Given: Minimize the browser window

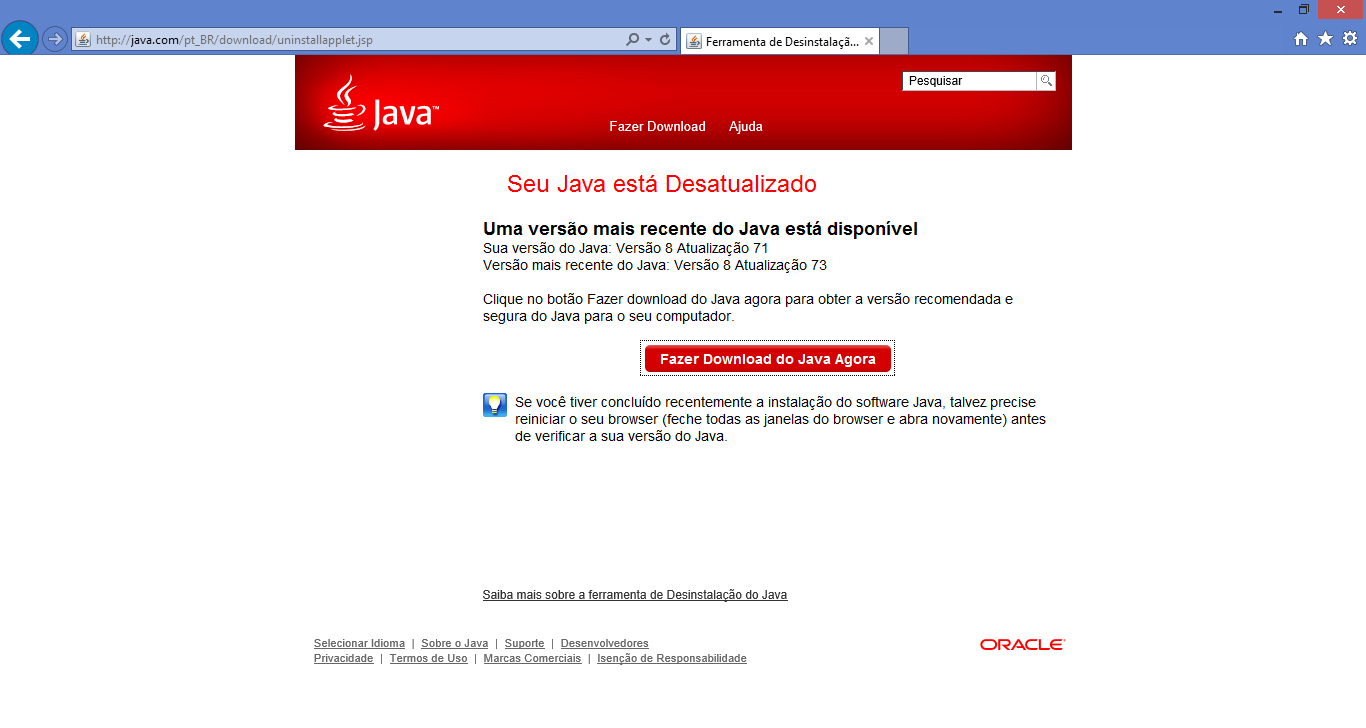Looking at the screenshot, I should [x=1278, y=10].
